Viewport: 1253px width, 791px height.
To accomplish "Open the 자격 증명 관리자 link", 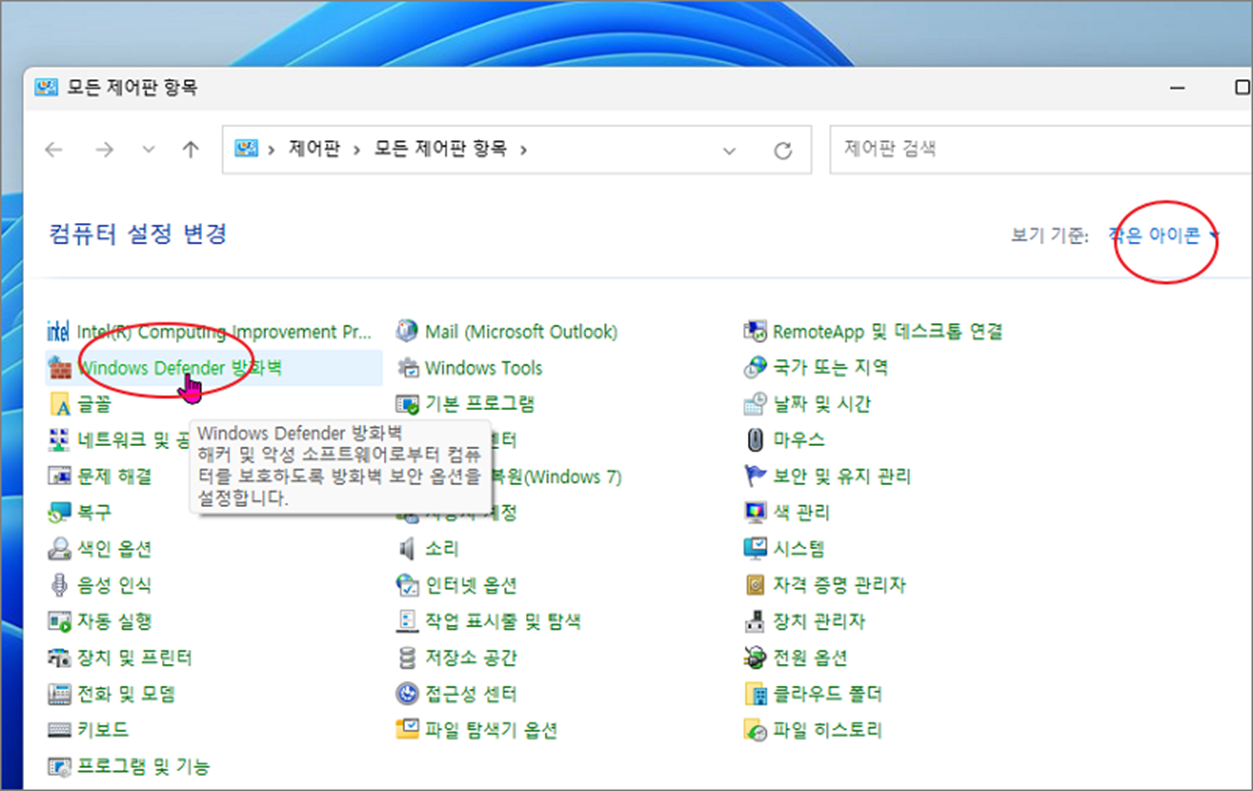I will tap(838, 585).
